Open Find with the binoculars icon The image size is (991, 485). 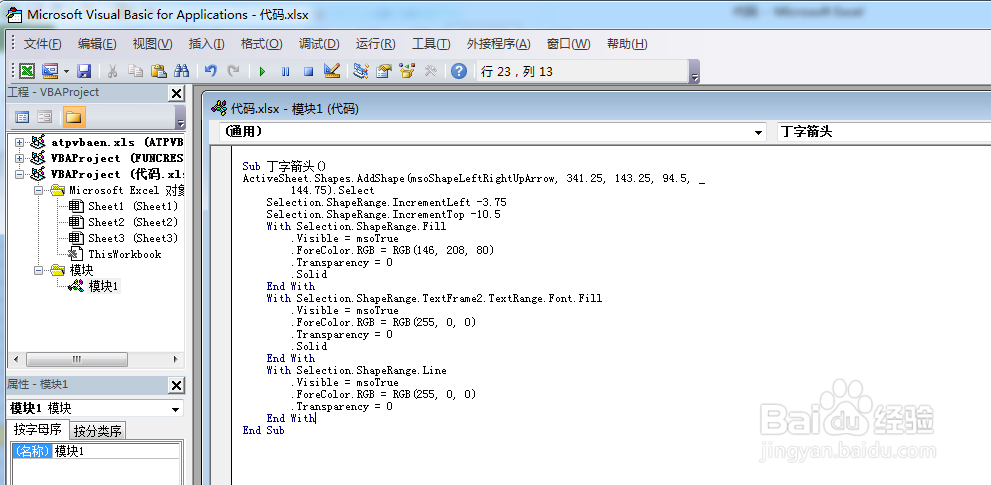coord(181,71)
